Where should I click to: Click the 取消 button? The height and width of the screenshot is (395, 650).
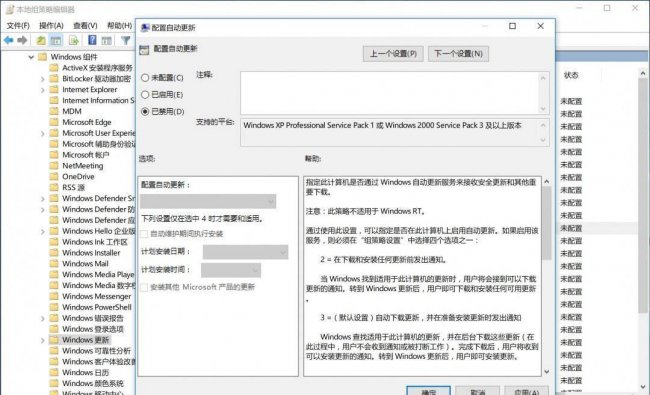pyautogui.click(x=478, y=391)
